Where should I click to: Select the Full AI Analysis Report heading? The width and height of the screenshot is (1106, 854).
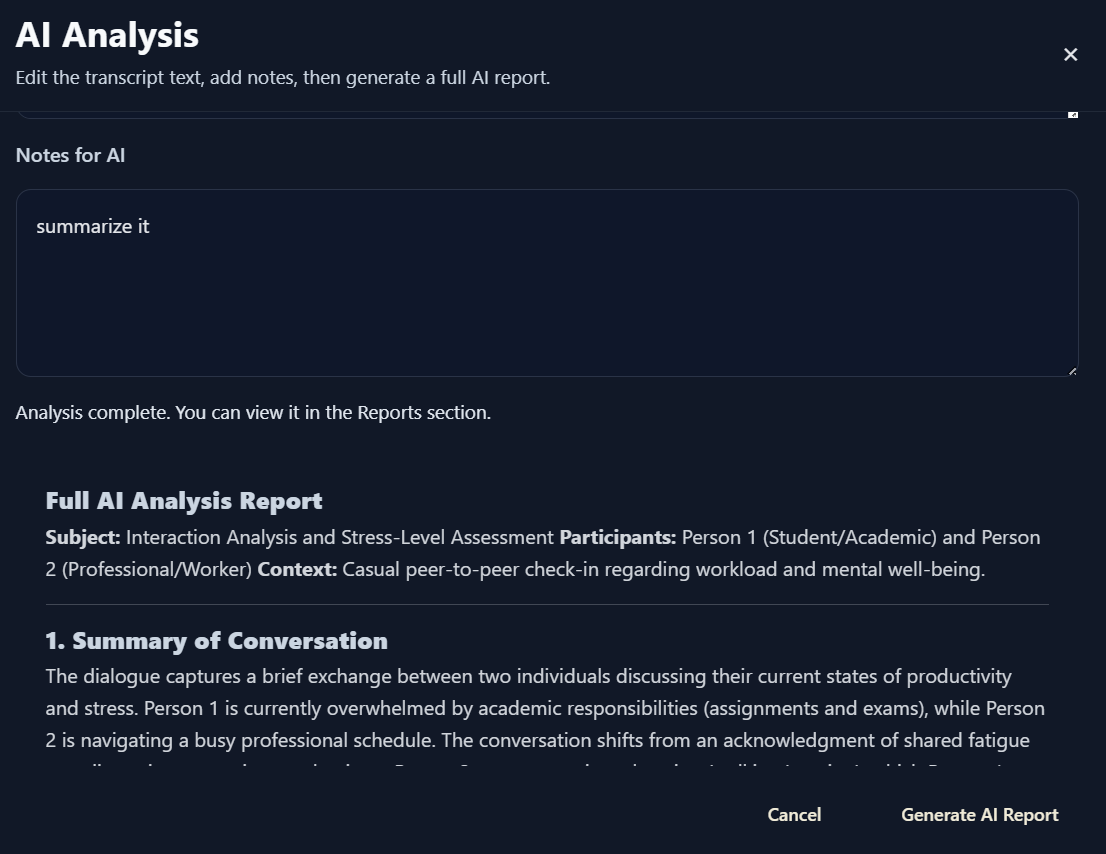(184, 501)
